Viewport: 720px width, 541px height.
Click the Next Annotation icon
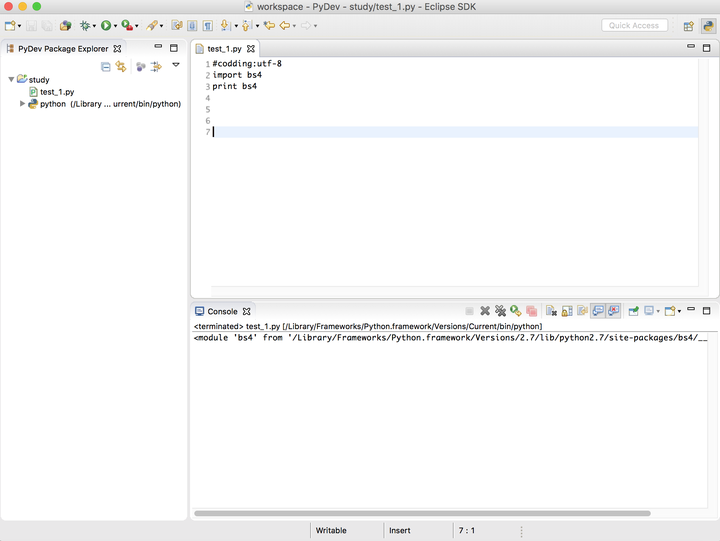coord(225,26)
